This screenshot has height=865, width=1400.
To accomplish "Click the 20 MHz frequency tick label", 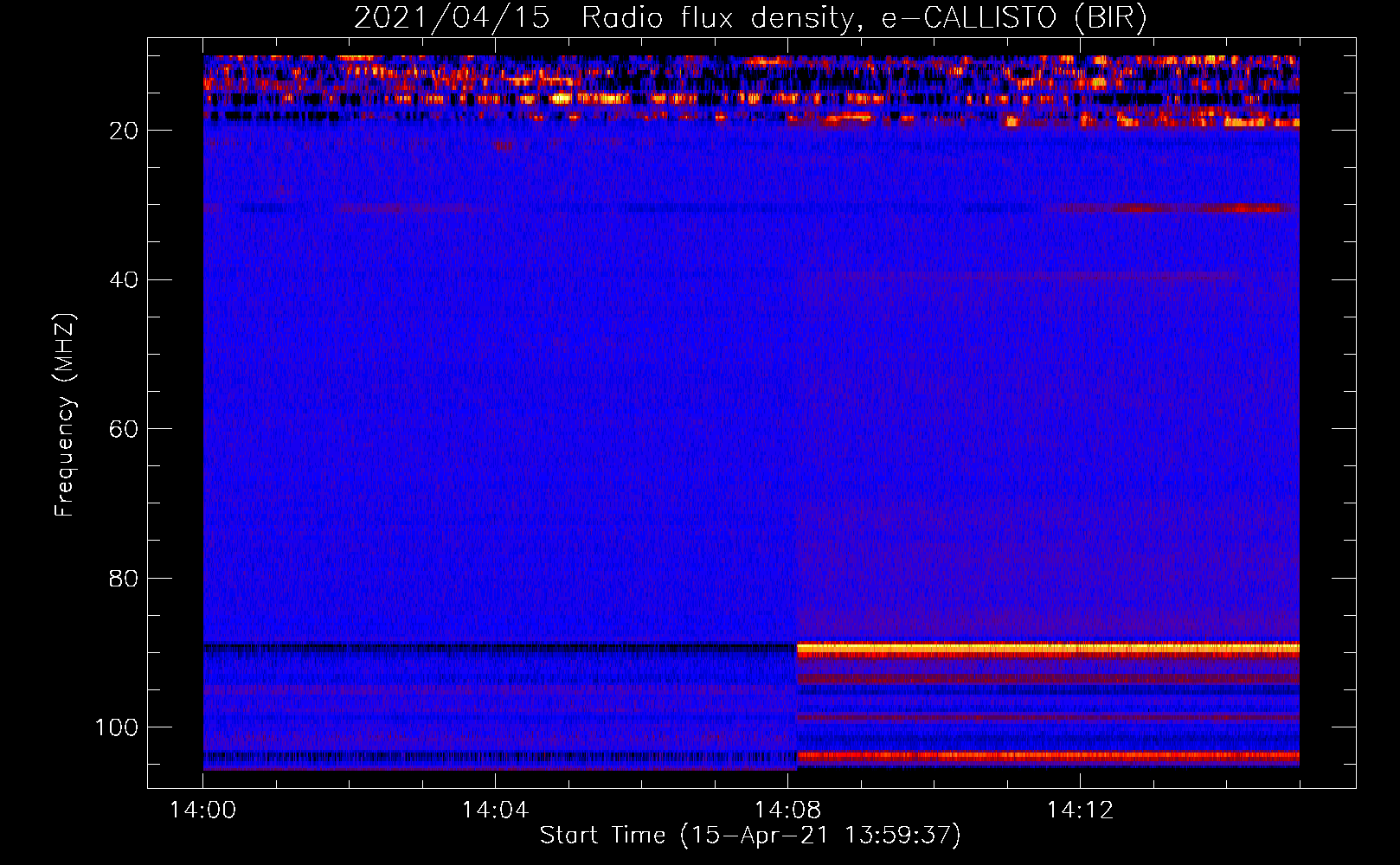I will point(124,131).
